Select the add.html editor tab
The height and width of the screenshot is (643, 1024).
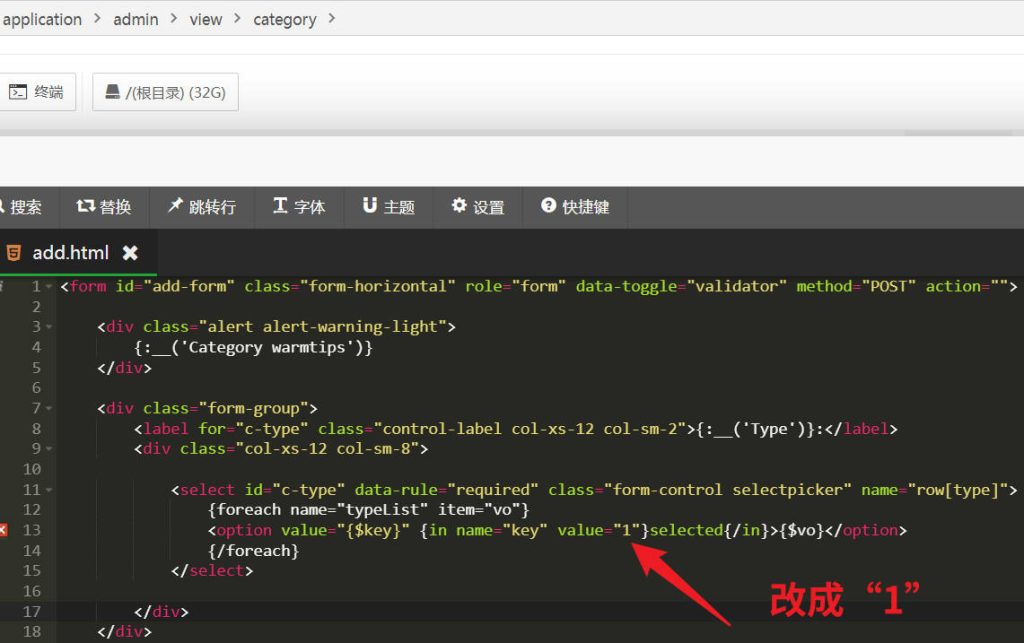coord(70,253)
